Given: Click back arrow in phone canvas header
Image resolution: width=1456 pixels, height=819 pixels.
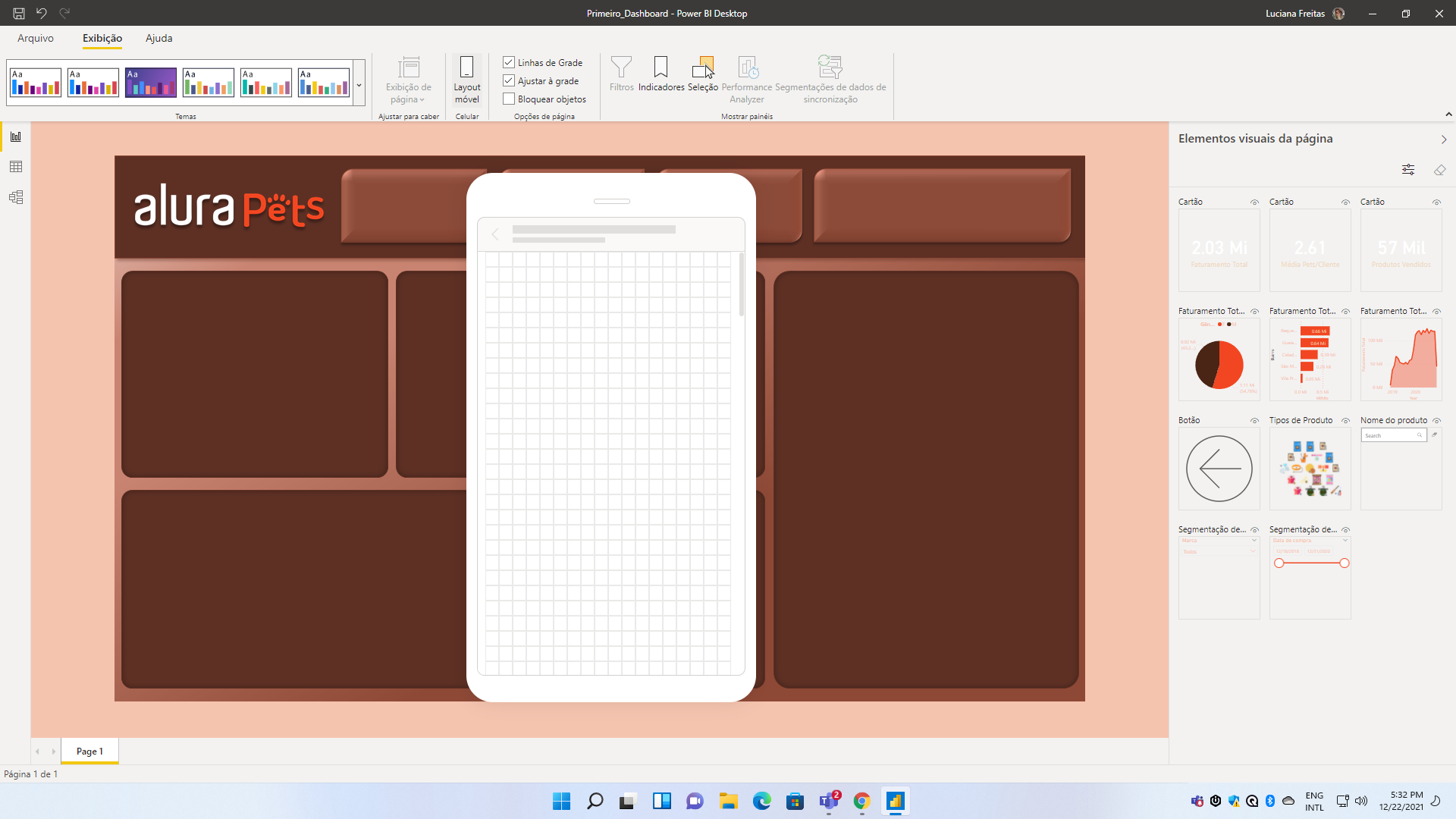Looking at the screenshot, I should tap(495, 234).
